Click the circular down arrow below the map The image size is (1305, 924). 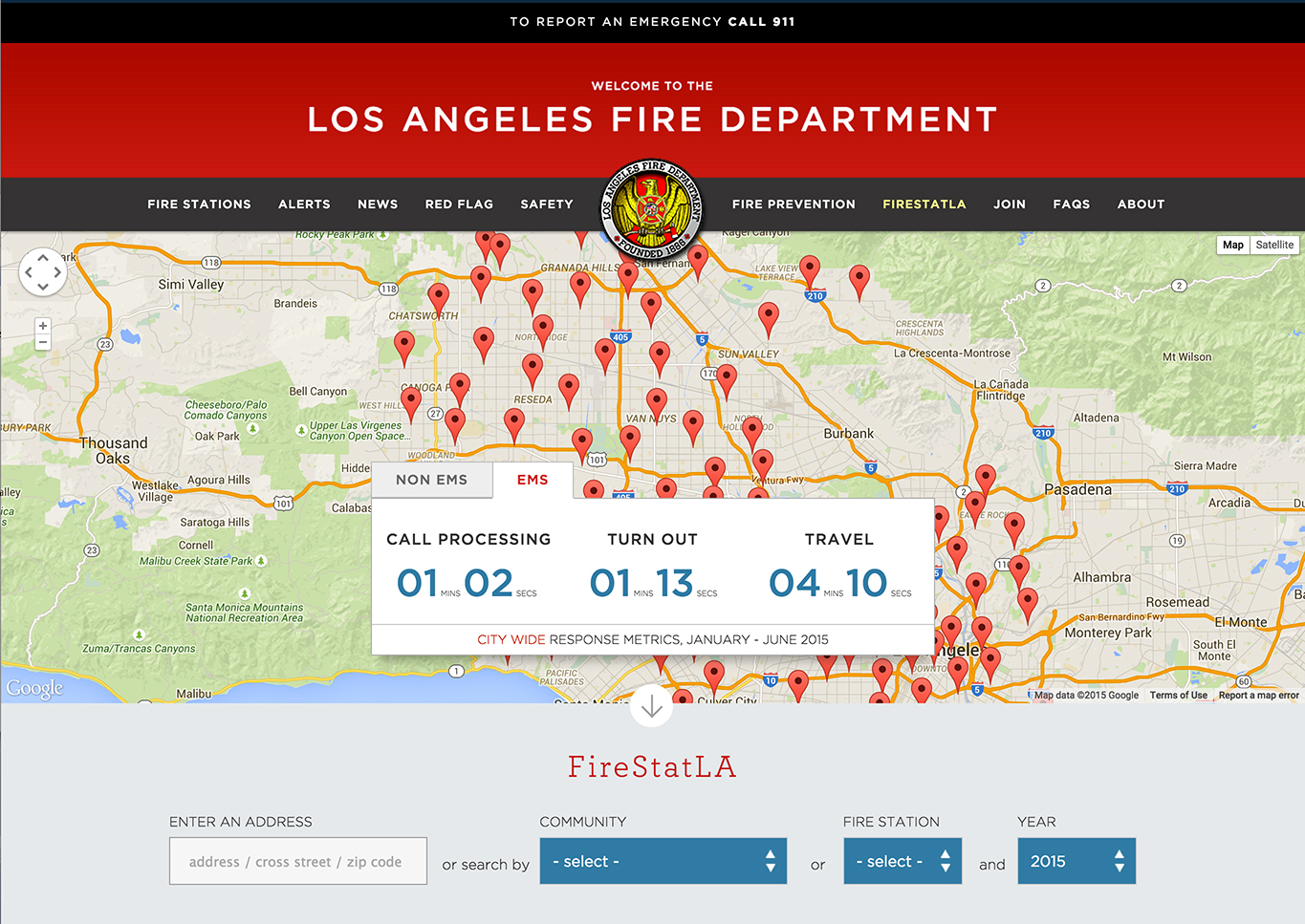[x=652, y=706]
